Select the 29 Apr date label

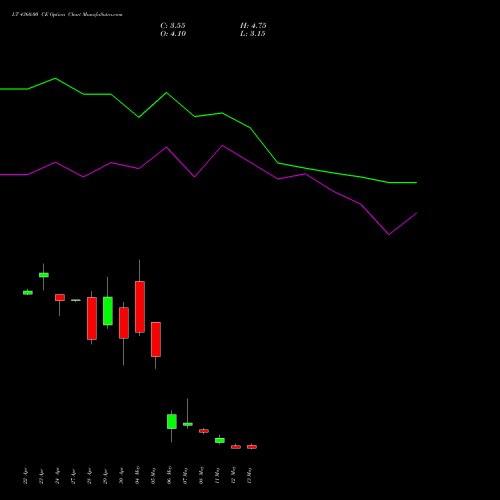[106, 476]
